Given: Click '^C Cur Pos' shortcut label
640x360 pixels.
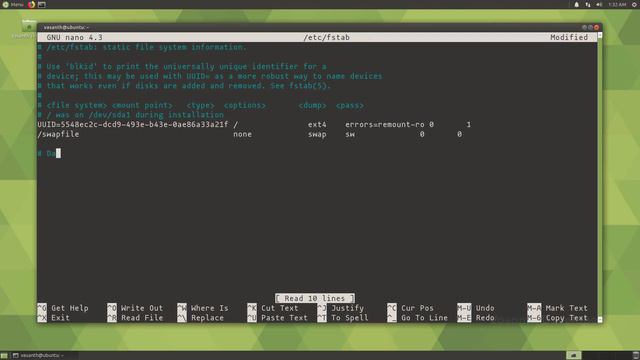Looking at the screenshot, I should point(410,308).
